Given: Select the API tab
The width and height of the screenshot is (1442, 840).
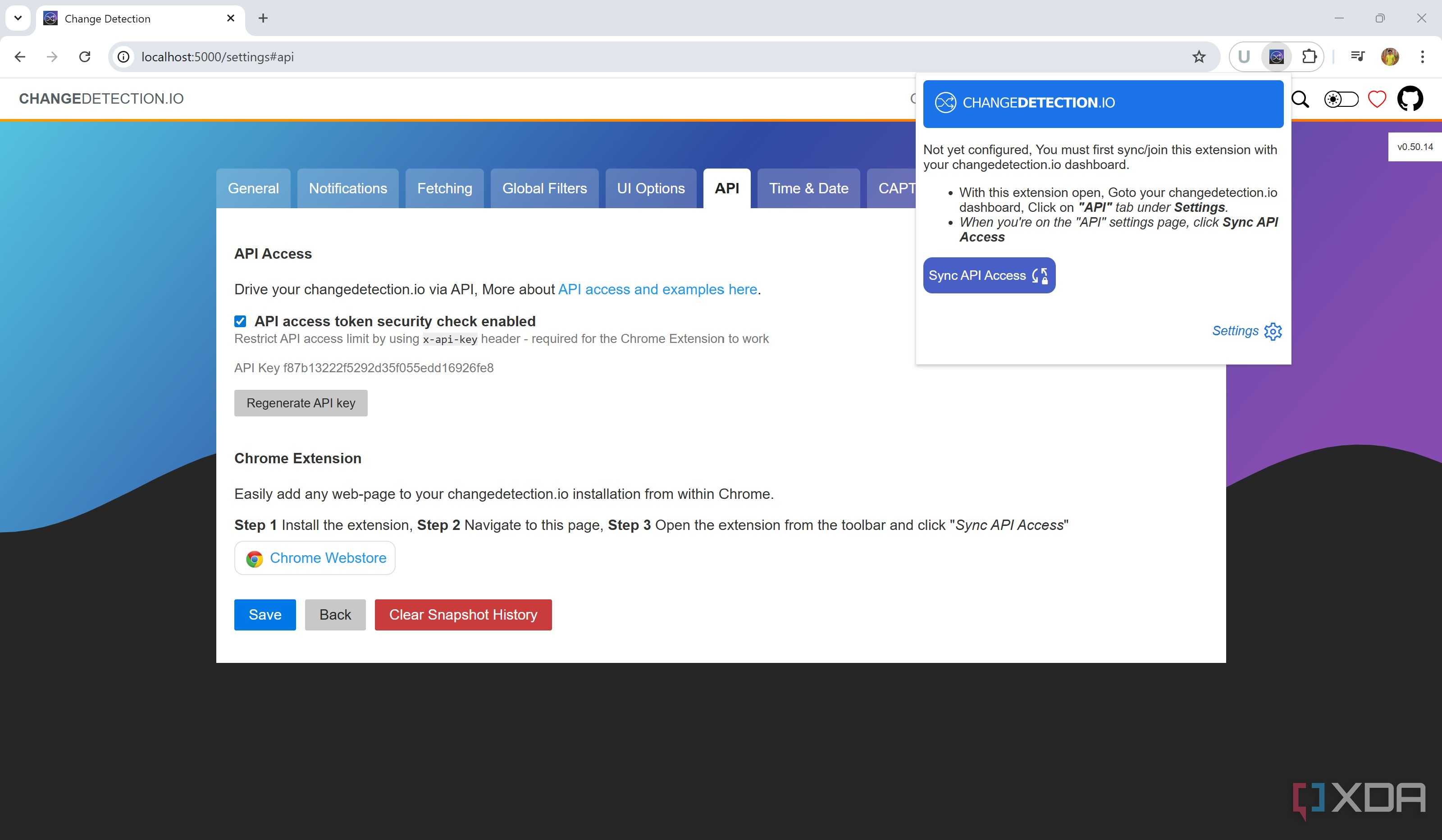Looking at the screenshot, I should tap(727, 188).
